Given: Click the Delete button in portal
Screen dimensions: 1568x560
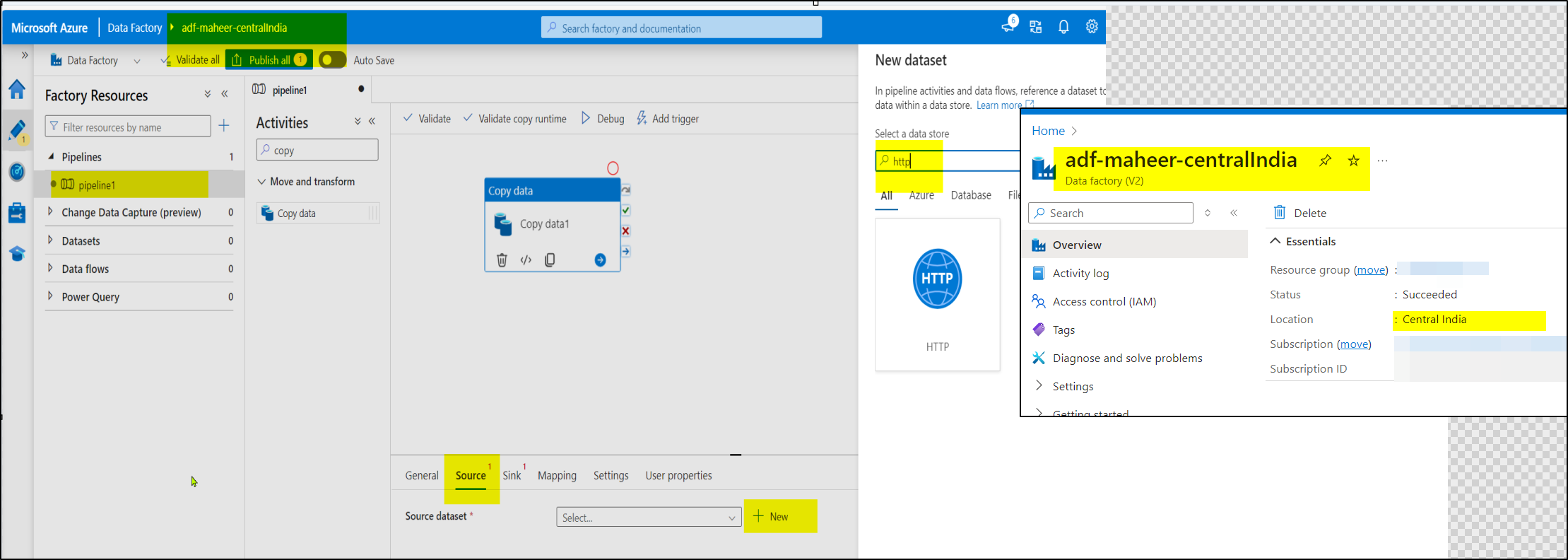Looking at the screenshot, I should (x=1300, y=213).
